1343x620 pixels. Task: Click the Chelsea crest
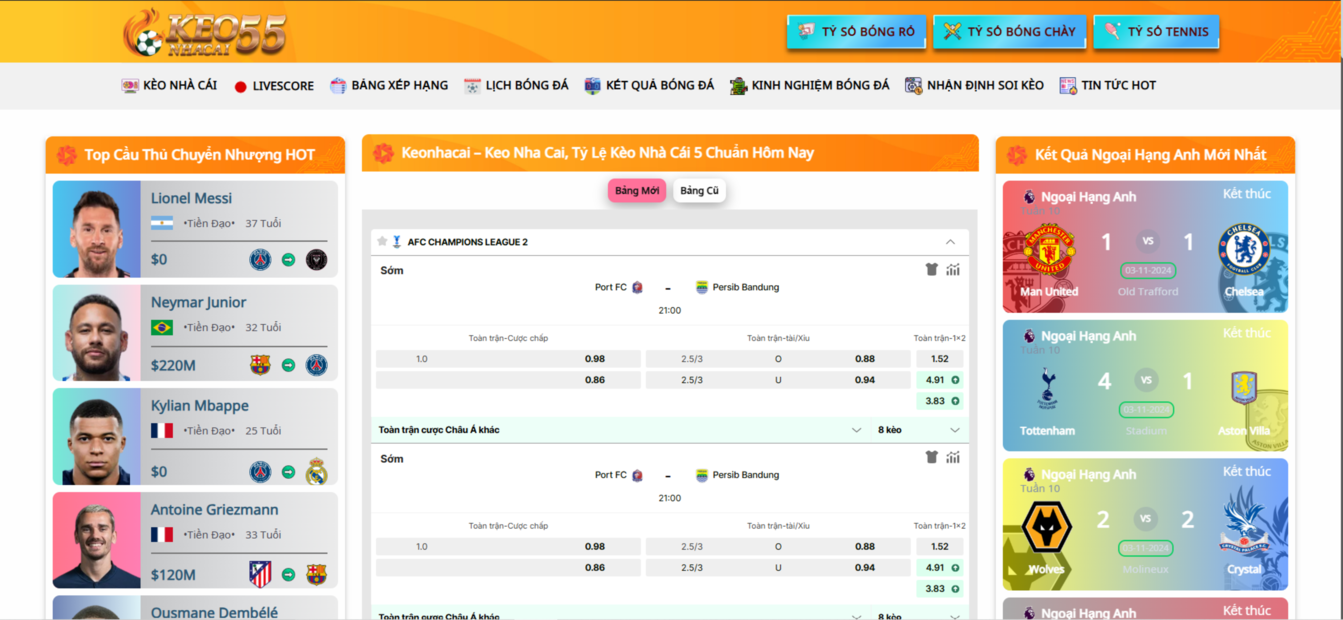click(x=1244, y=250)
